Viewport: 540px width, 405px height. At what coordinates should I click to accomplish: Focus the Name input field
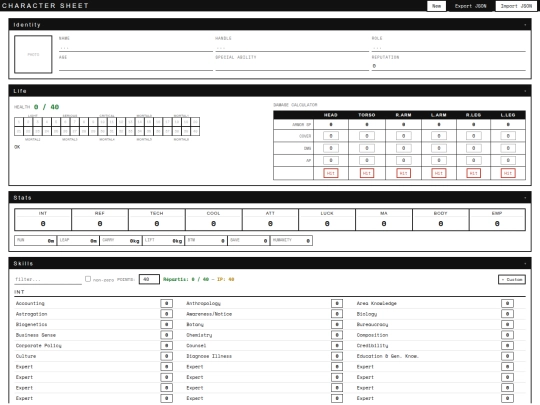(136, 48)
